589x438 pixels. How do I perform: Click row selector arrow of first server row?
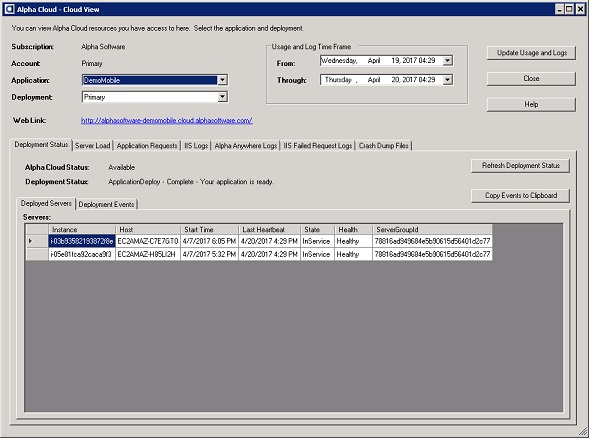(37, 241)
